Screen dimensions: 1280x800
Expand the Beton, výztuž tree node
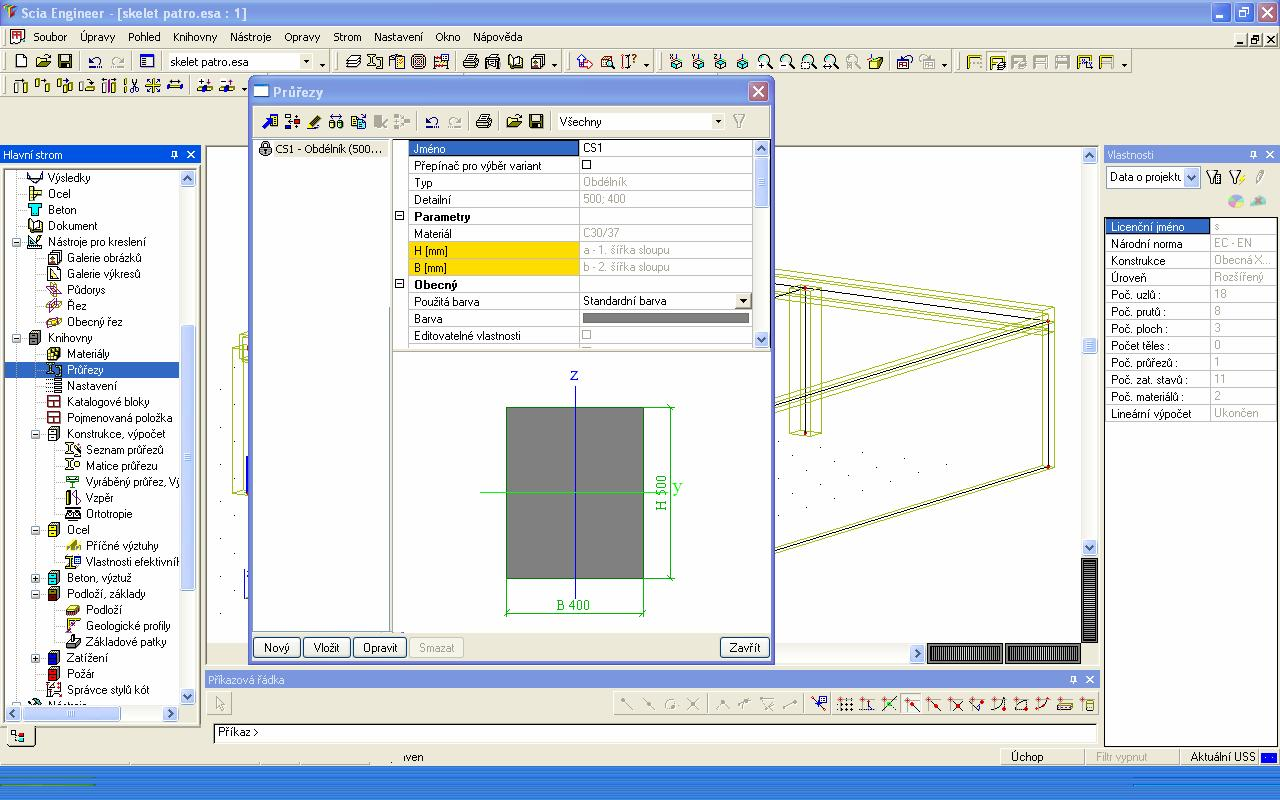[36, 578]
